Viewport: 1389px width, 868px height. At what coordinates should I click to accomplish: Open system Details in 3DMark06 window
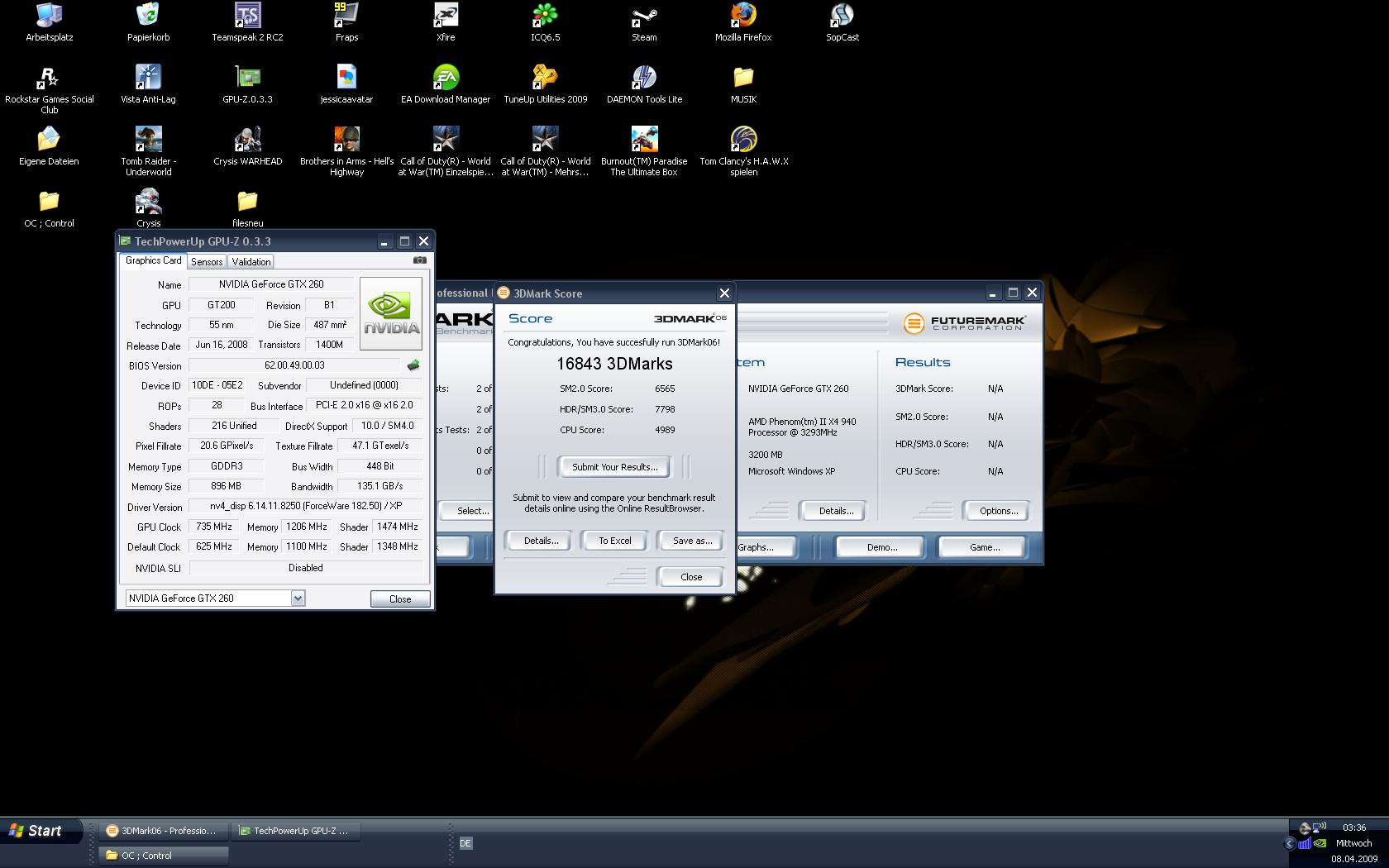pyautogui.click(x=835, y=511)
